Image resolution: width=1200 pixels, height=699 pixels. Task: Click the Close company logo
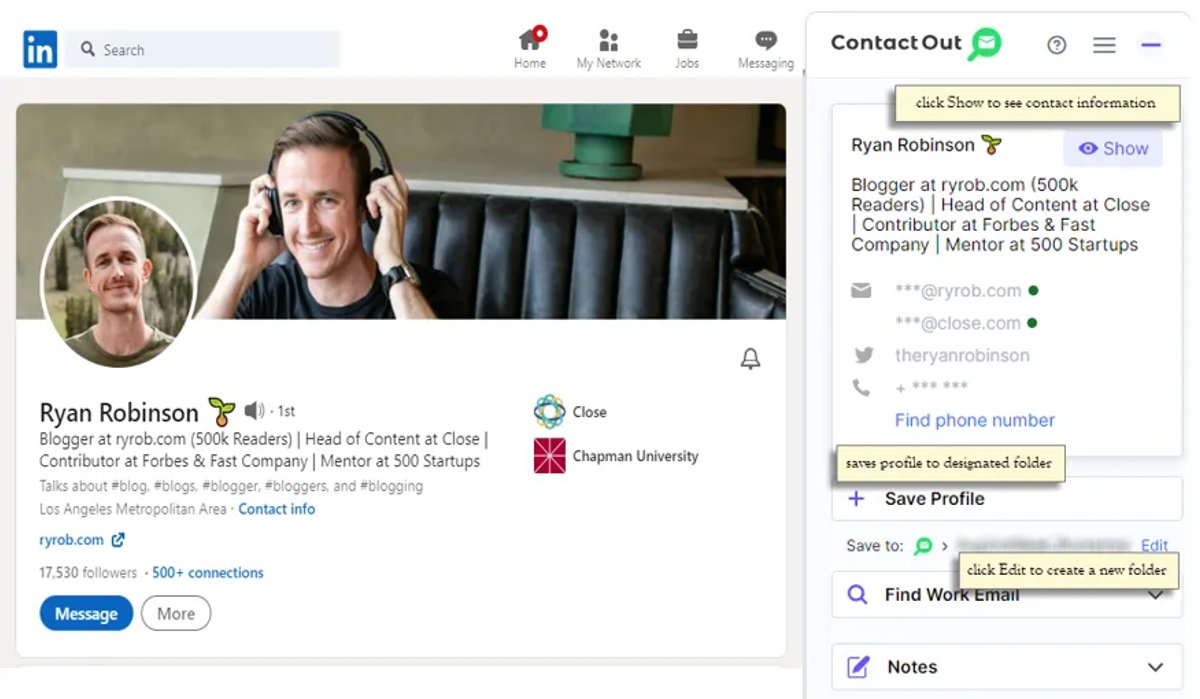pyautogui.click(x=549, y=411)
